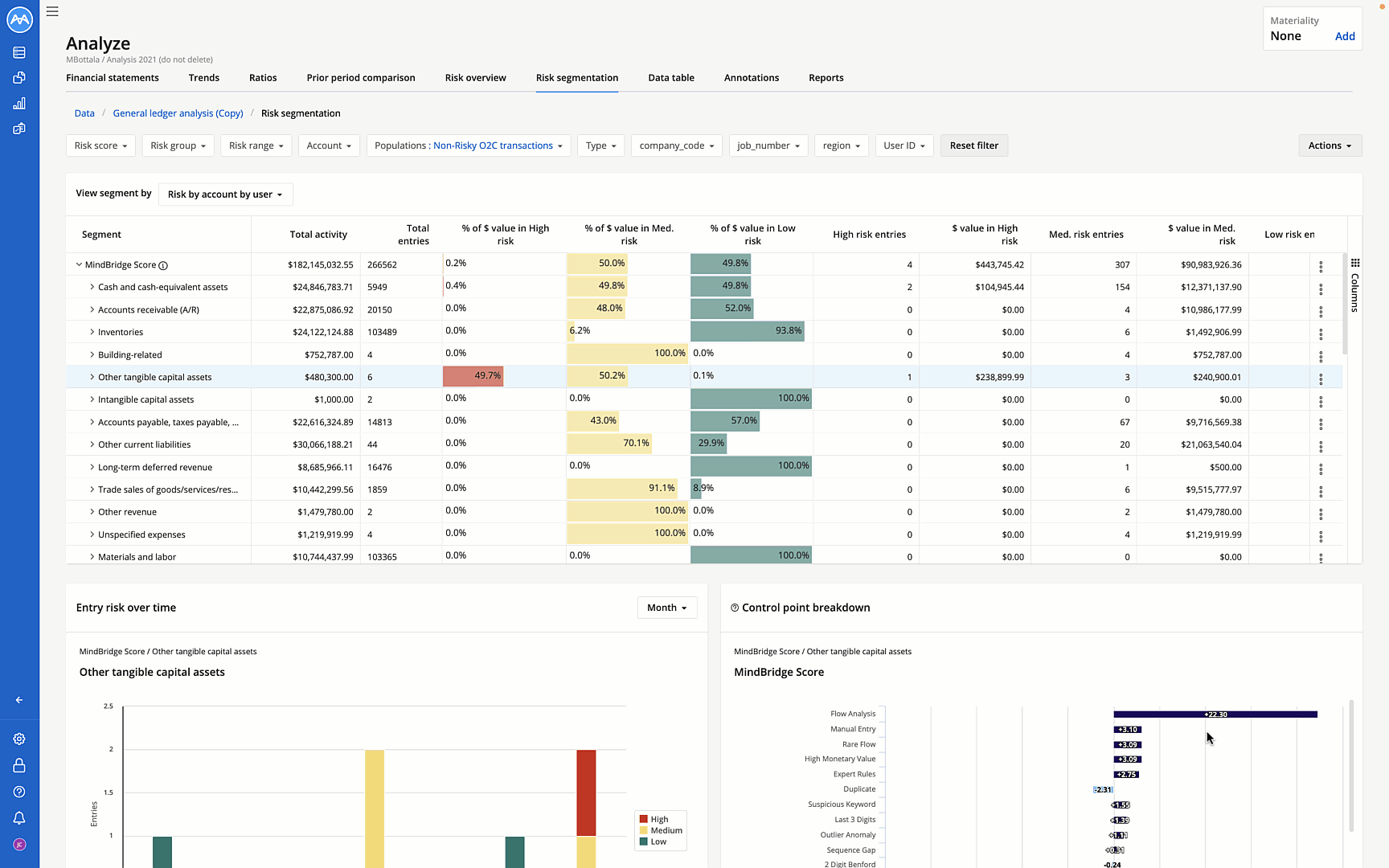
Task: Open the data list icon in sidebar
Action: coord(19,52)
